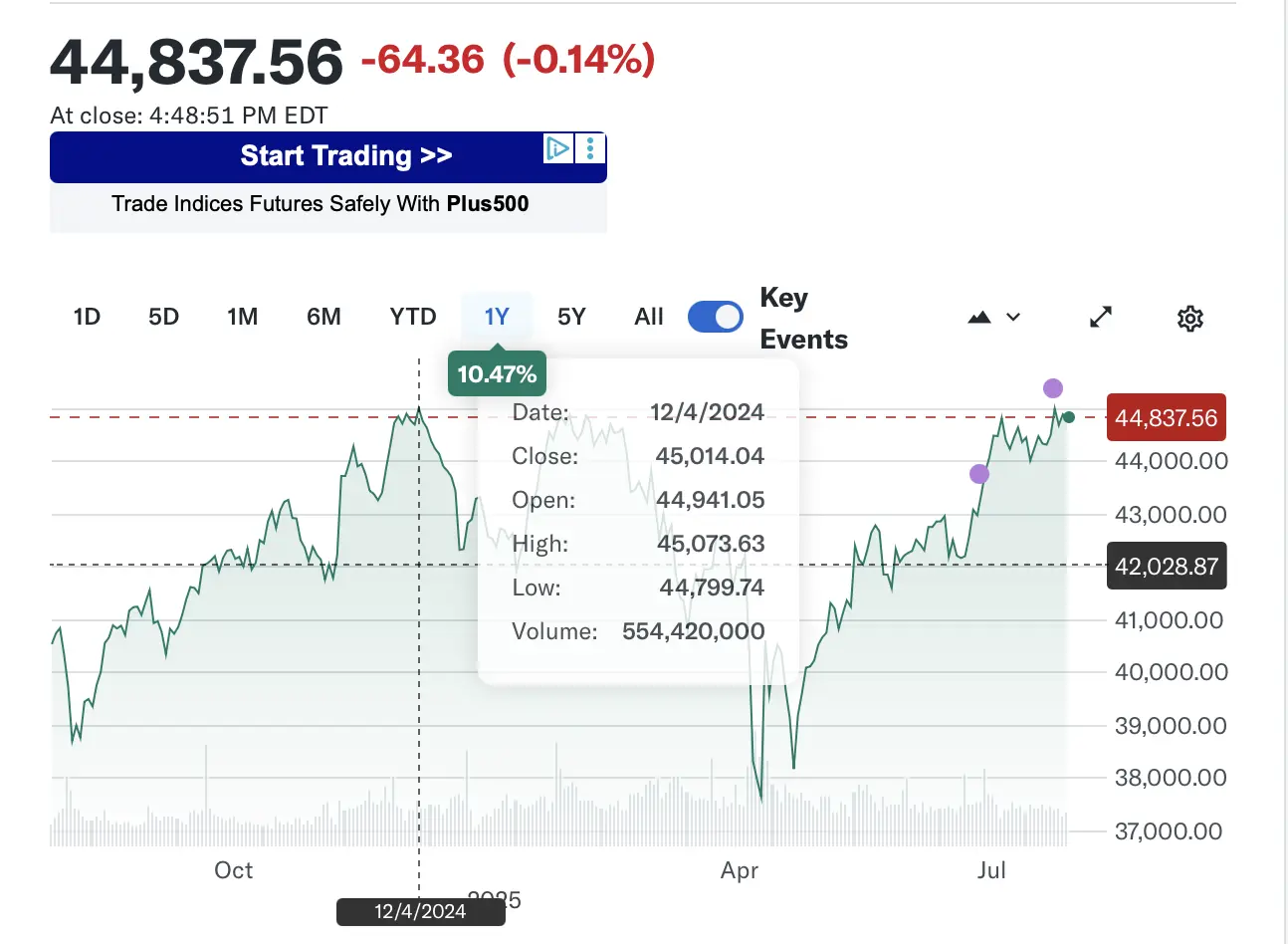The height and width of the screenshot is (944, 1288).
Task: Open the chart type dropdown
Action: (993, 318)
